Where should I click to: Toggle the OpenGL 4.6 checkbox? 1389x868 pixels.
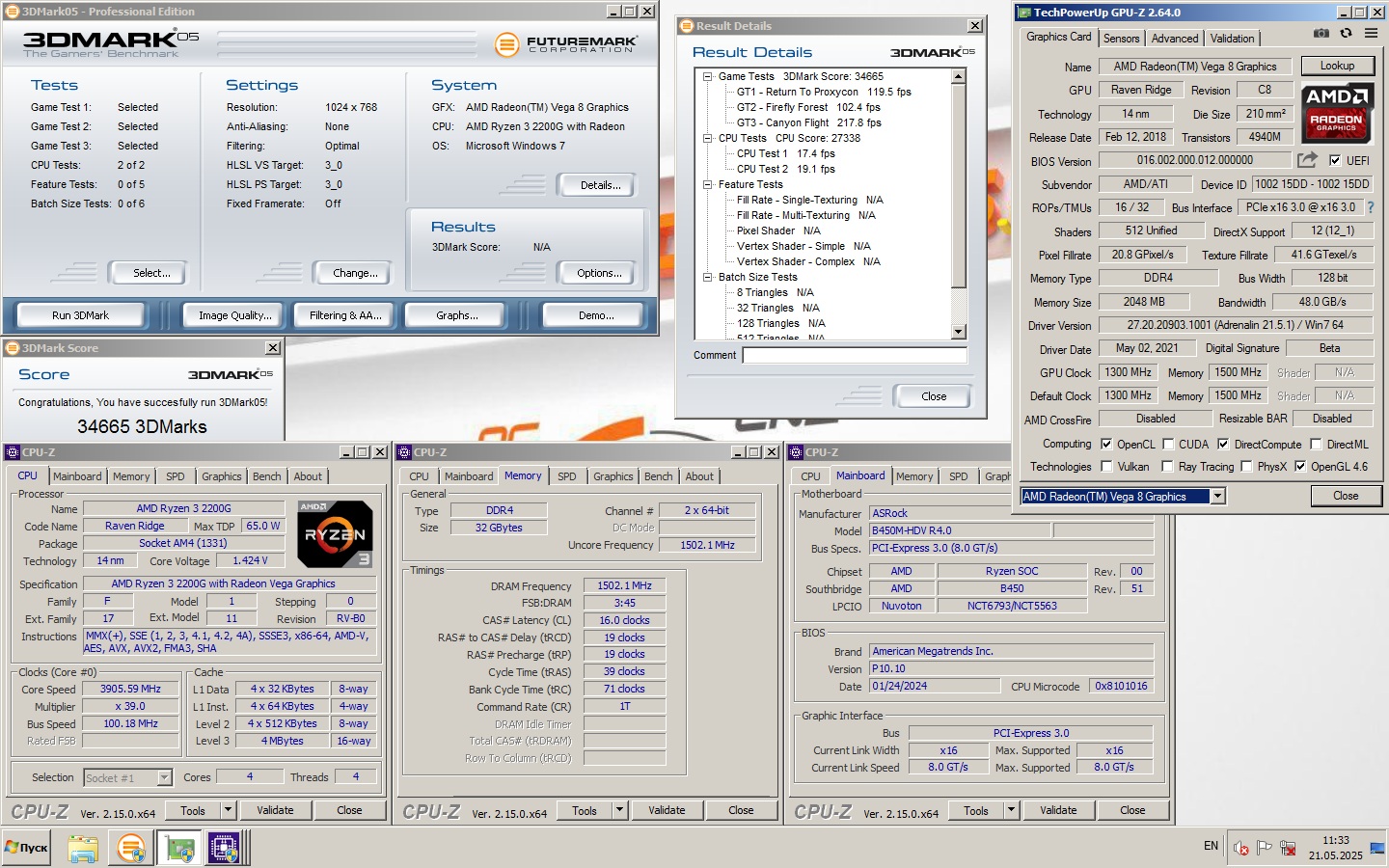(1300, 467)
